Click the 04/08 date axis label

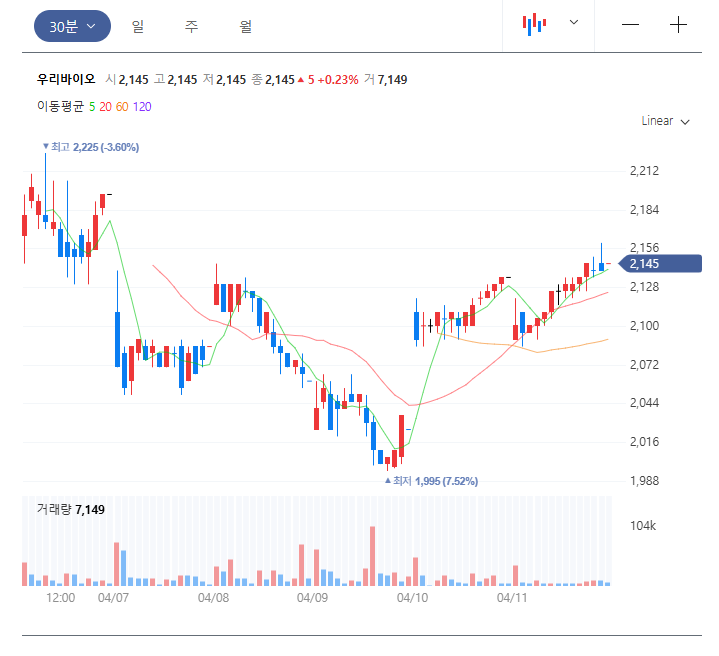[x=213, y=598]
